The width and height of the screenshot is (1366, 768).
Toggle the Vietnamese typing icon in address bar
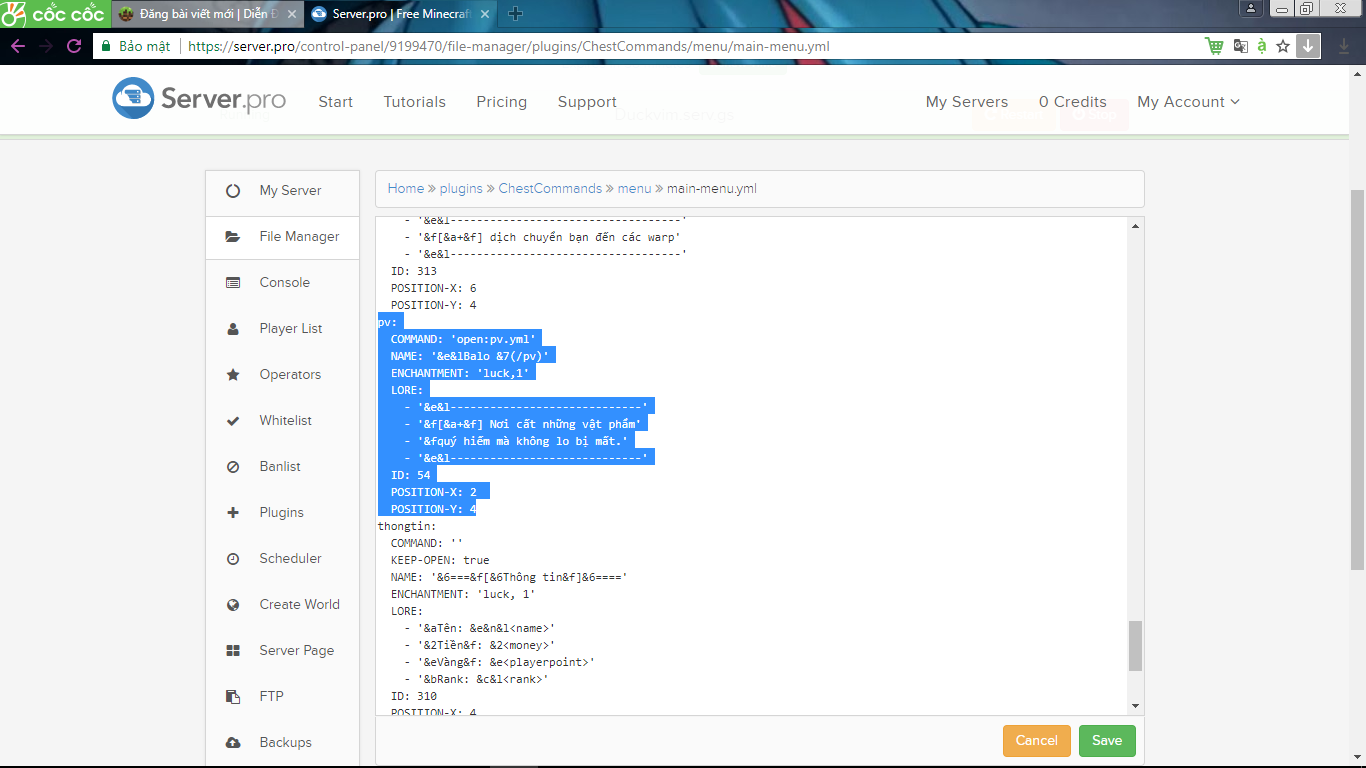pos(1262,46)
